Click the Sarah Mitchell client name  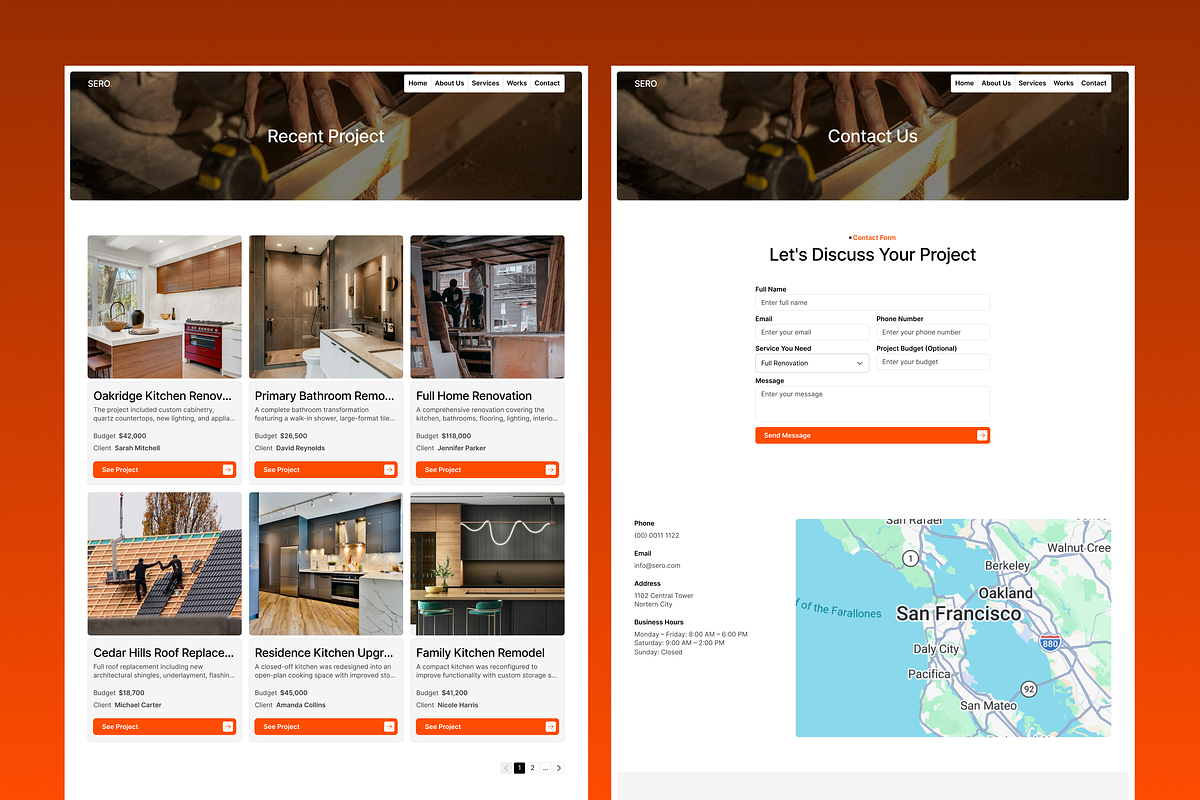pos(137,448)
